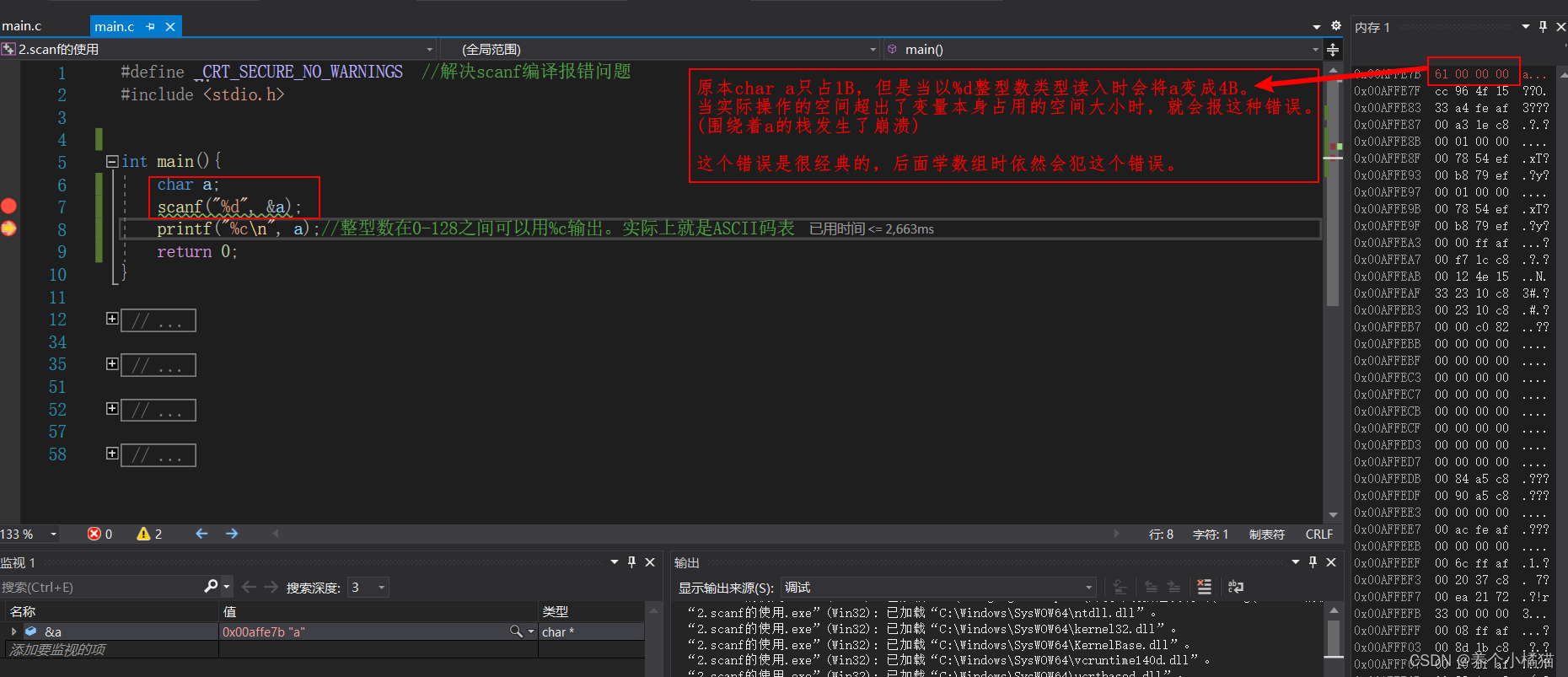Toggle word wrap in the Output panel
1568x677 pixels.
[1236, 587]
